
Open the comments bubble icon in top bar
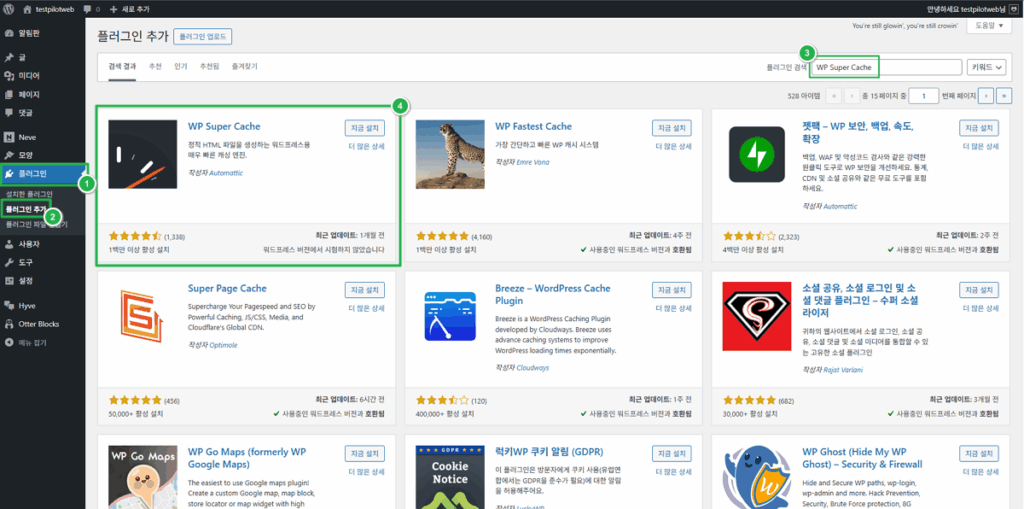click(x=89, y=9)
